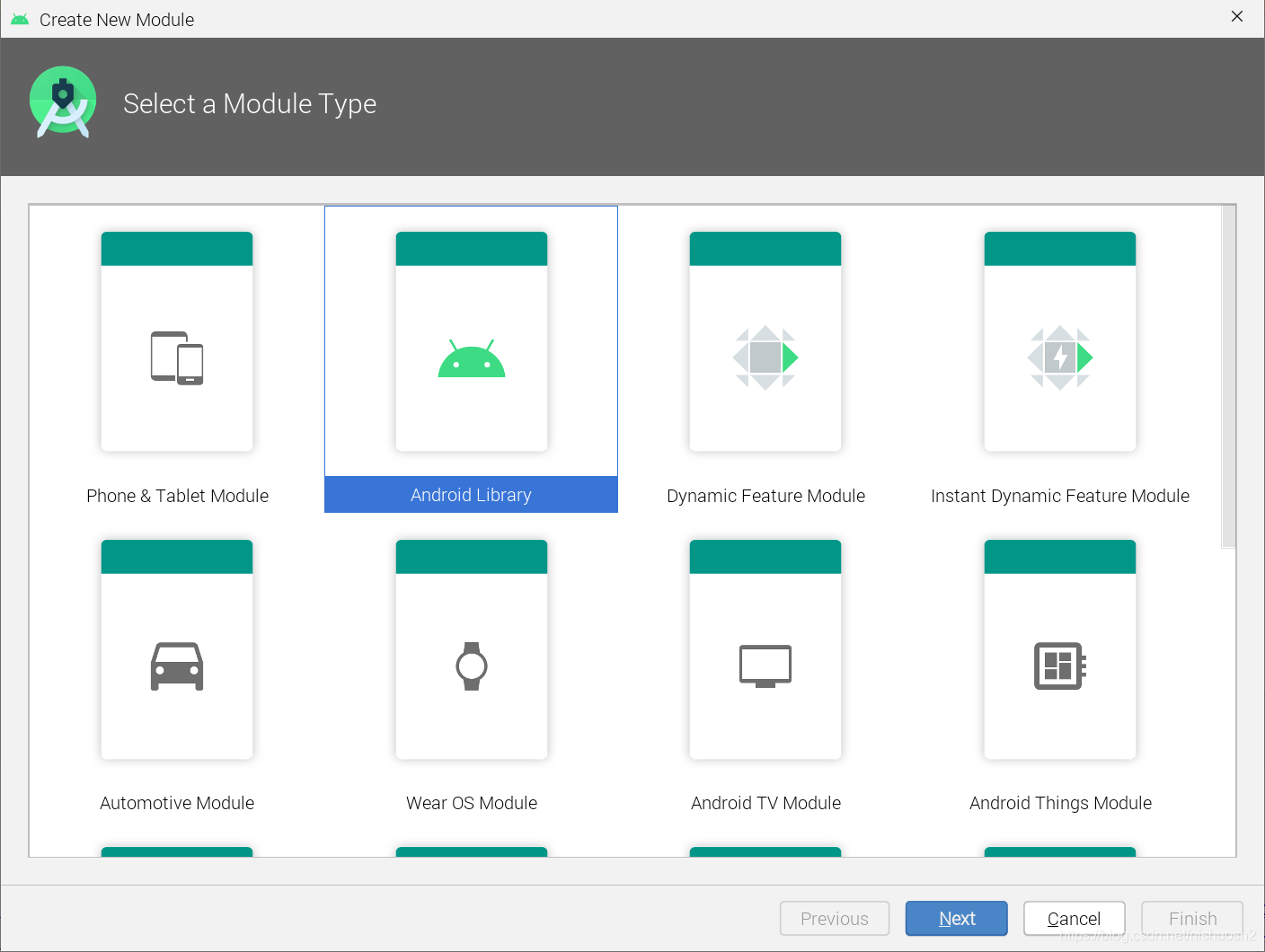Select the Wear OS Module watch icon
Image resolution: width=1265 pixels, height=952 pixels.
coord(472,666)
